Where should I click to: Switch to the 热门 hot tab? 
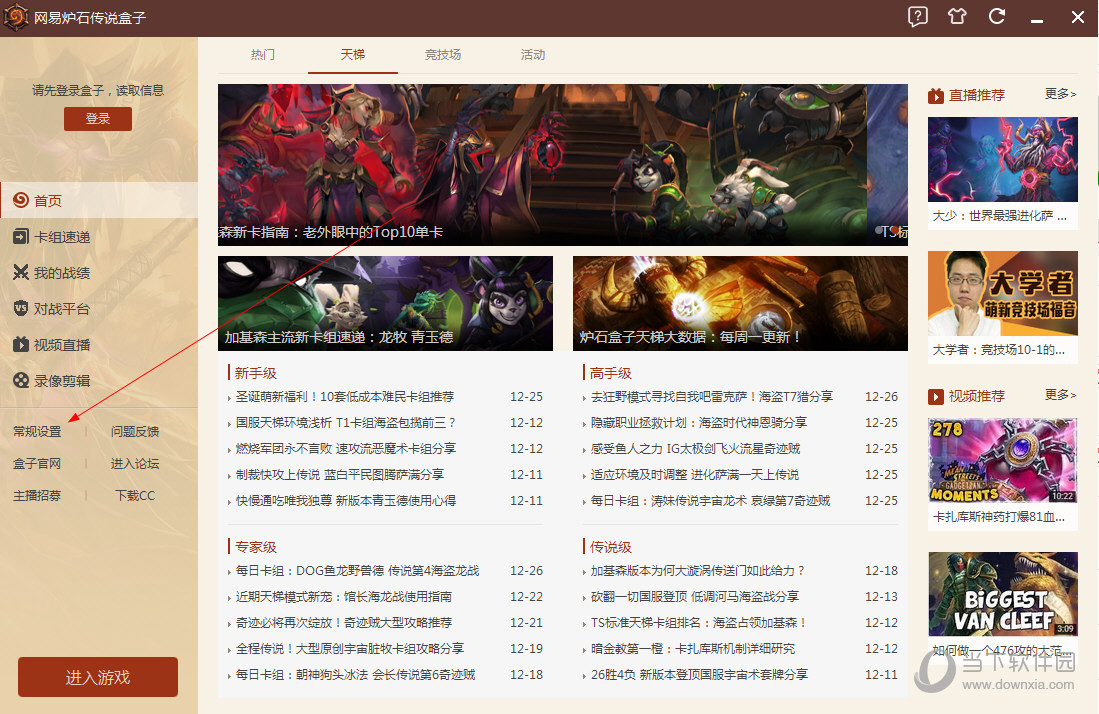263,55
